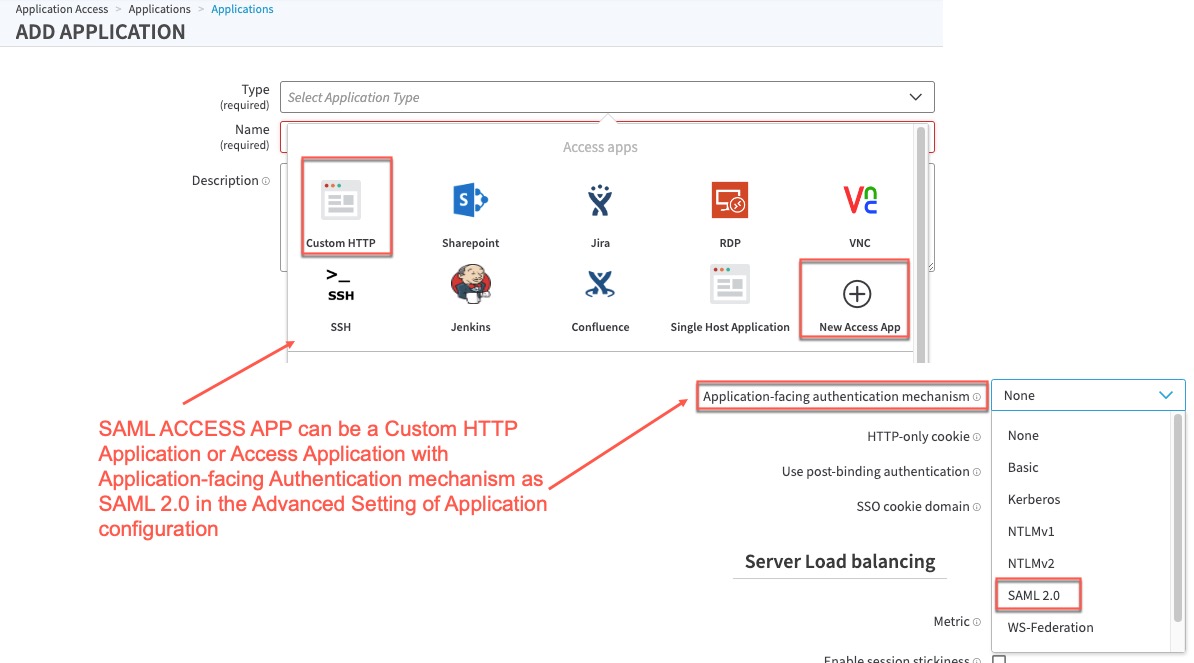The width and height of the screenshot is (1194, 663).
Task: Select the RDP access app icon
Action: pyautogui.click(x=729, y=201)
